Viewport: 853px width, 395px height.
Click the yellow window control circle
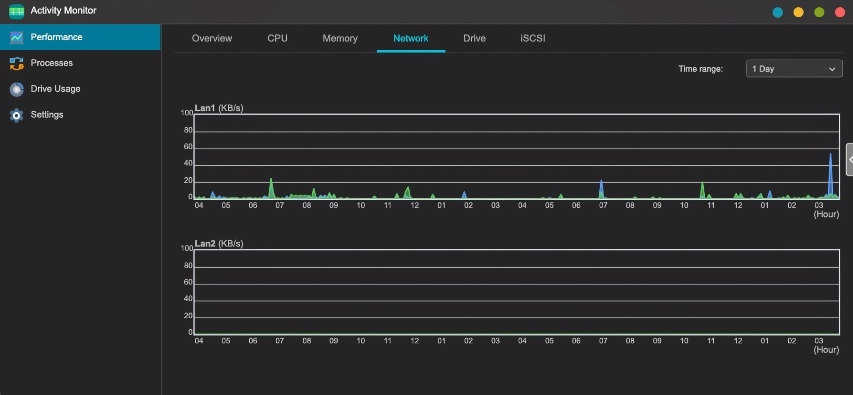click(798, 12)
